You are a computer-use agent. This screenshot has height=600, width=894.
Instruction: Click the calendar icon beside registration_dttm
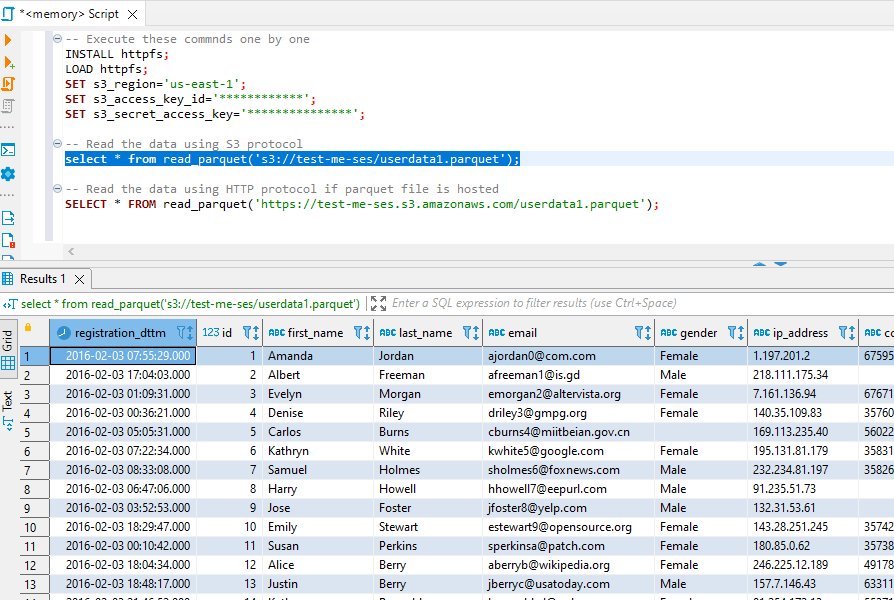point(62,332)
